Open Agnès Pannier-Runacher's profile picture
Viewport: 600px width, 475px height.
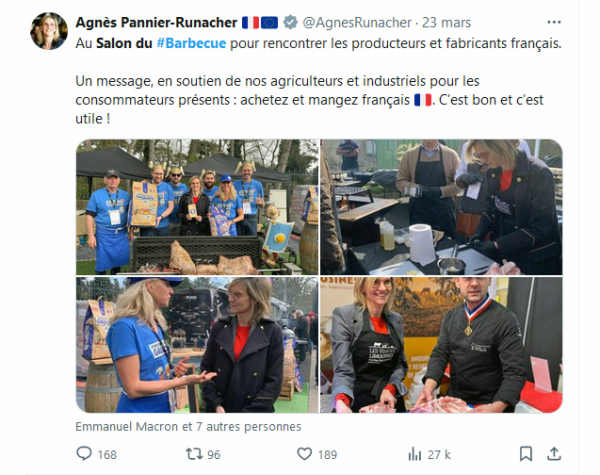coord(49,31)
